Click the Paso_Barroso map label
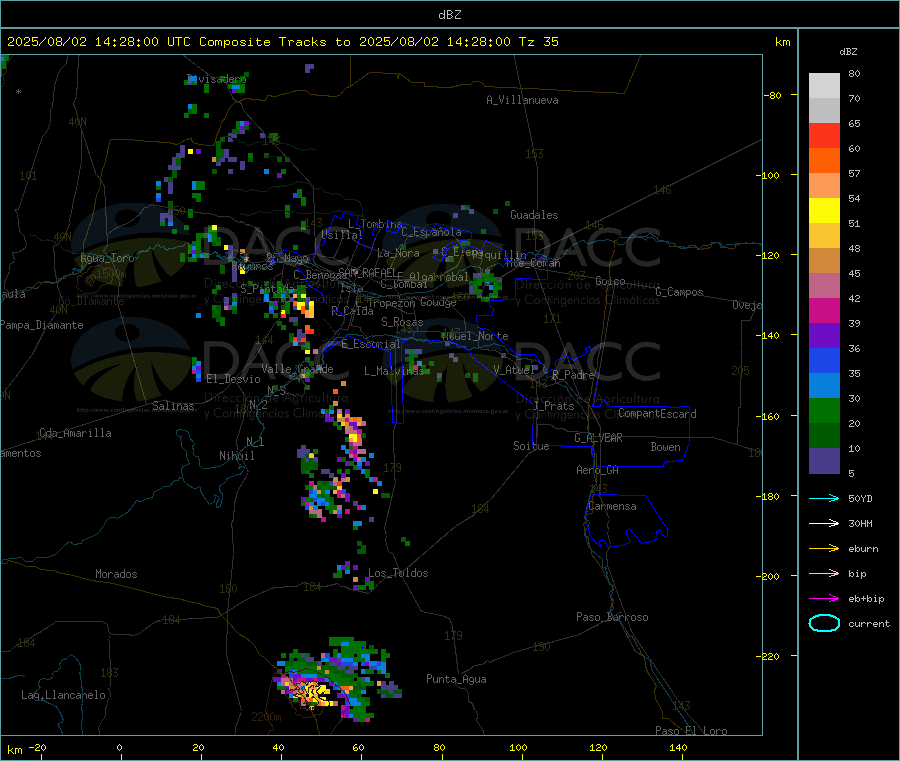The width and height of the screenshot is (900, 761). [x=612, y=618]
